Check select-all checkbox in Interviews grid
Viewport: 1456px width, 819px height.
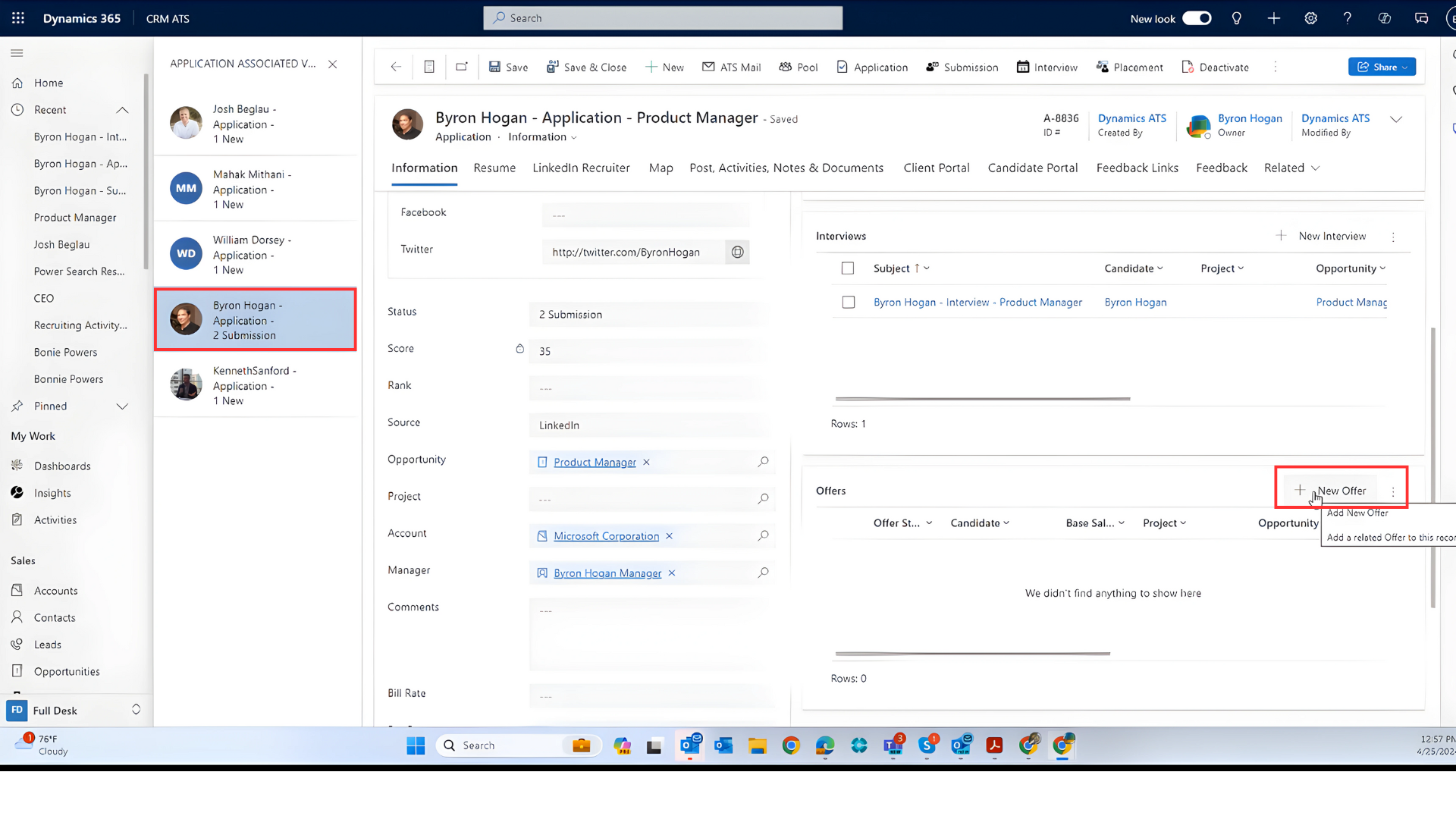click(848, 268)
